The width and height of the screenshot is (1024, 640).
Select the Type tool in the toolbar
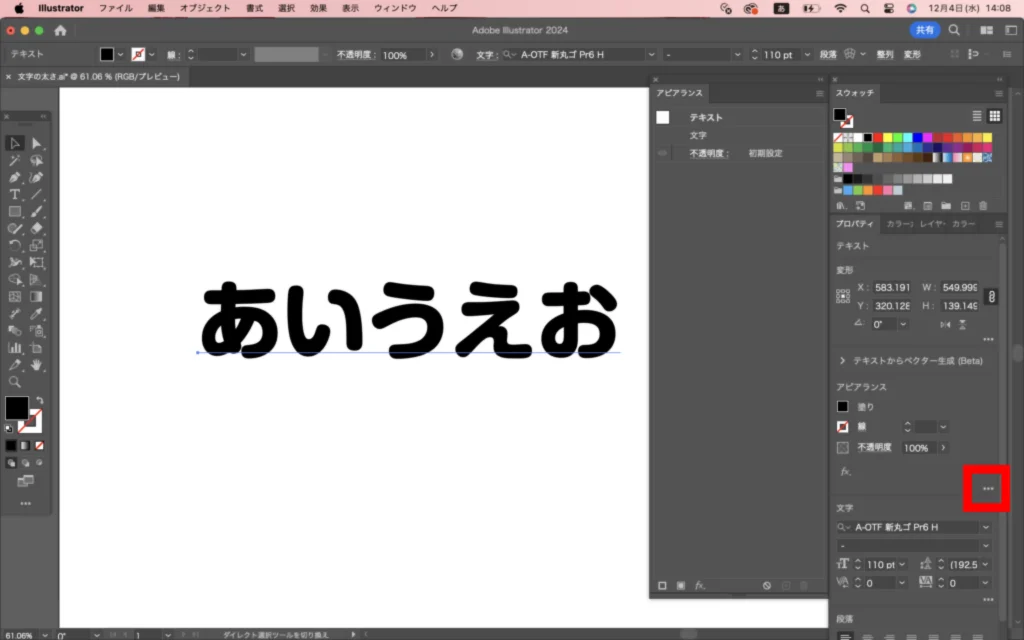(x=15, y=194)
